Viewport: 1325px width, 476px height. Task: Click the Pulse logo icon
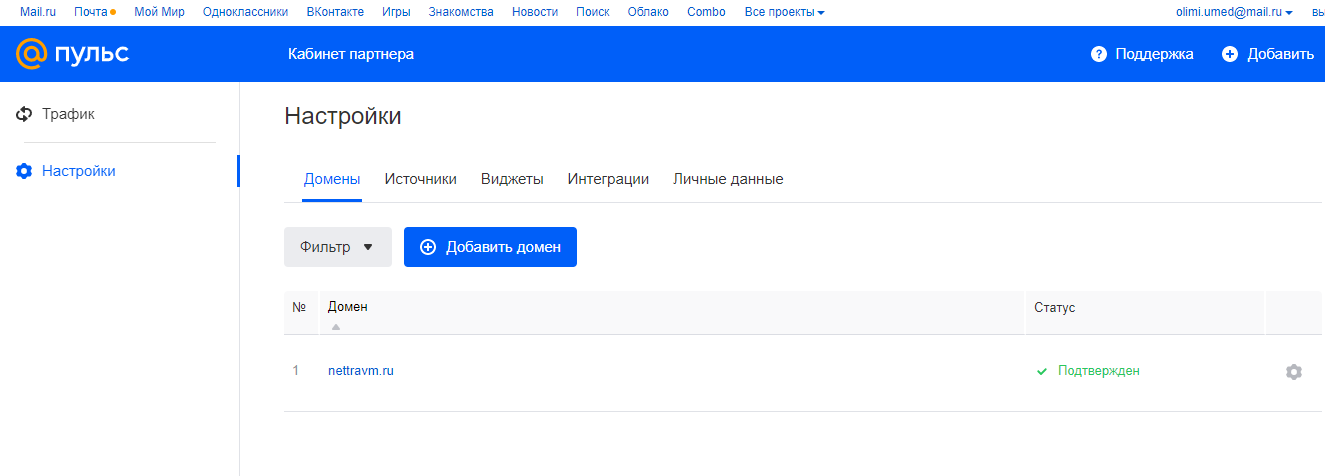31,54
